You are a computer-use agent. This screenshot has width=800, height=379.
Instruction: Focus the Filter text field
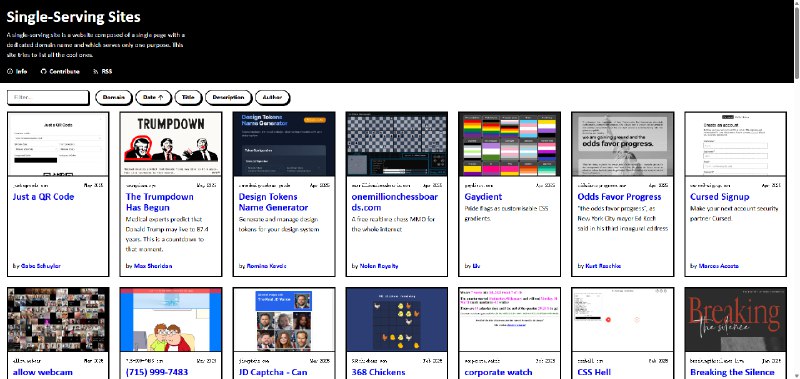[48, 97]
